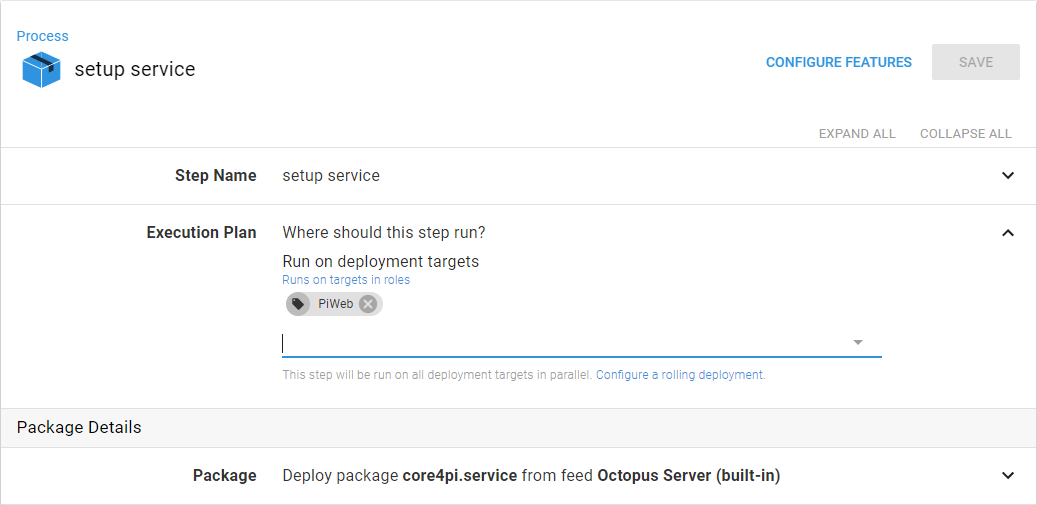Go back via the Process breadcrumb link
1037x505 pixels.
pos(43,36)
